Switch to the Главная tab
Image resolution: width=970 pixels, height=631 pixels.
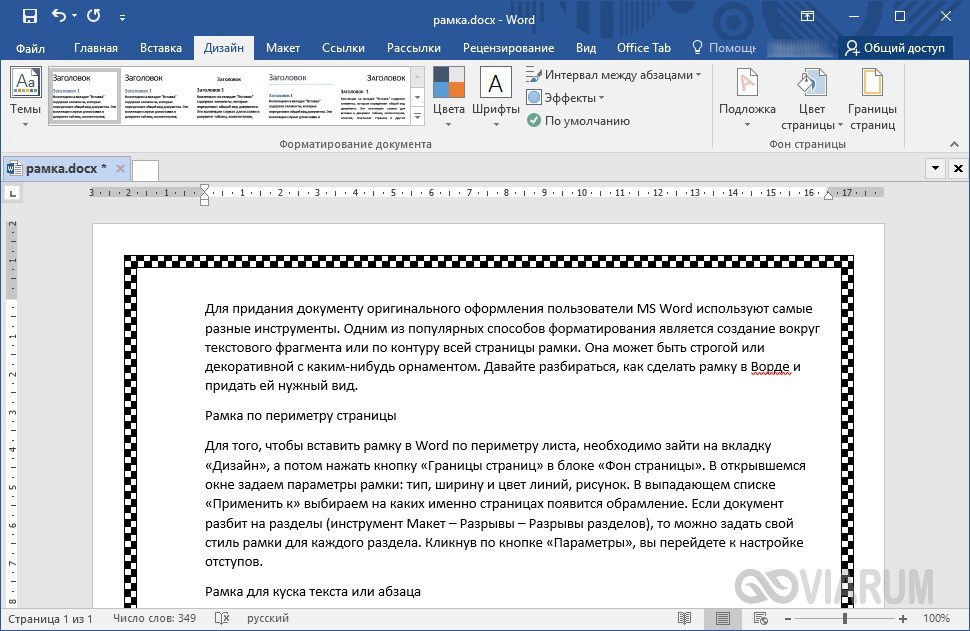click(96, 48)
